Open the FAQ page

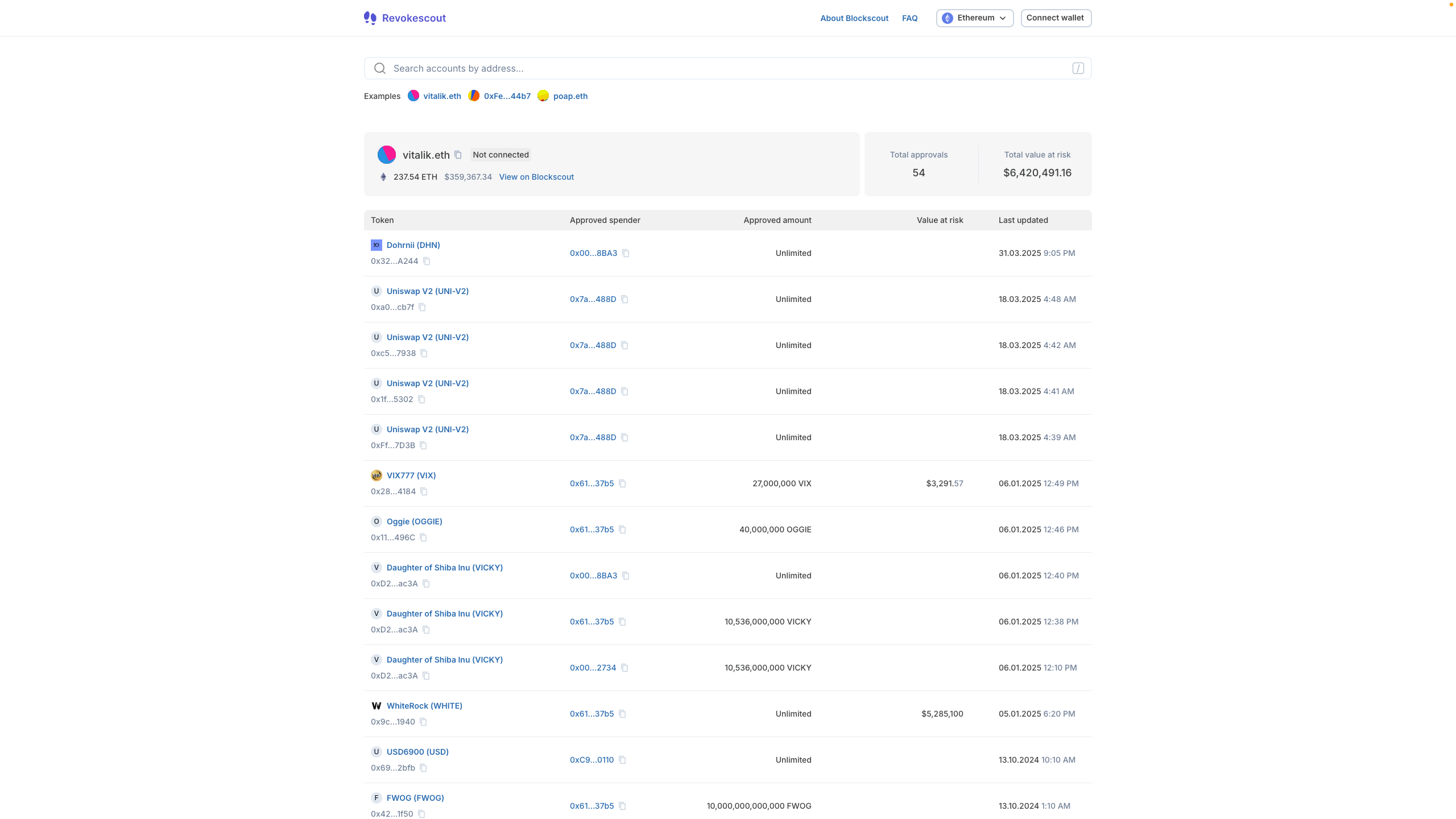(909, 18)
